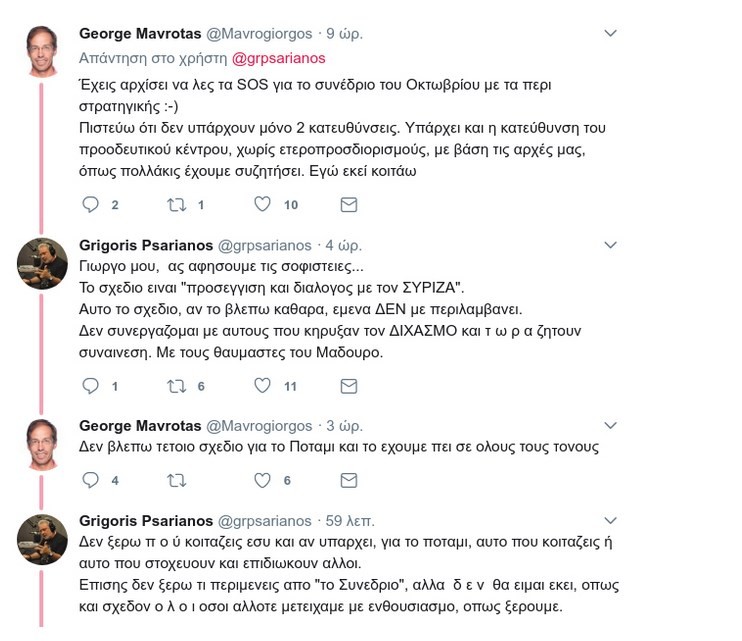Like the Psarianos tweet with 11 likes

[262, 386]
